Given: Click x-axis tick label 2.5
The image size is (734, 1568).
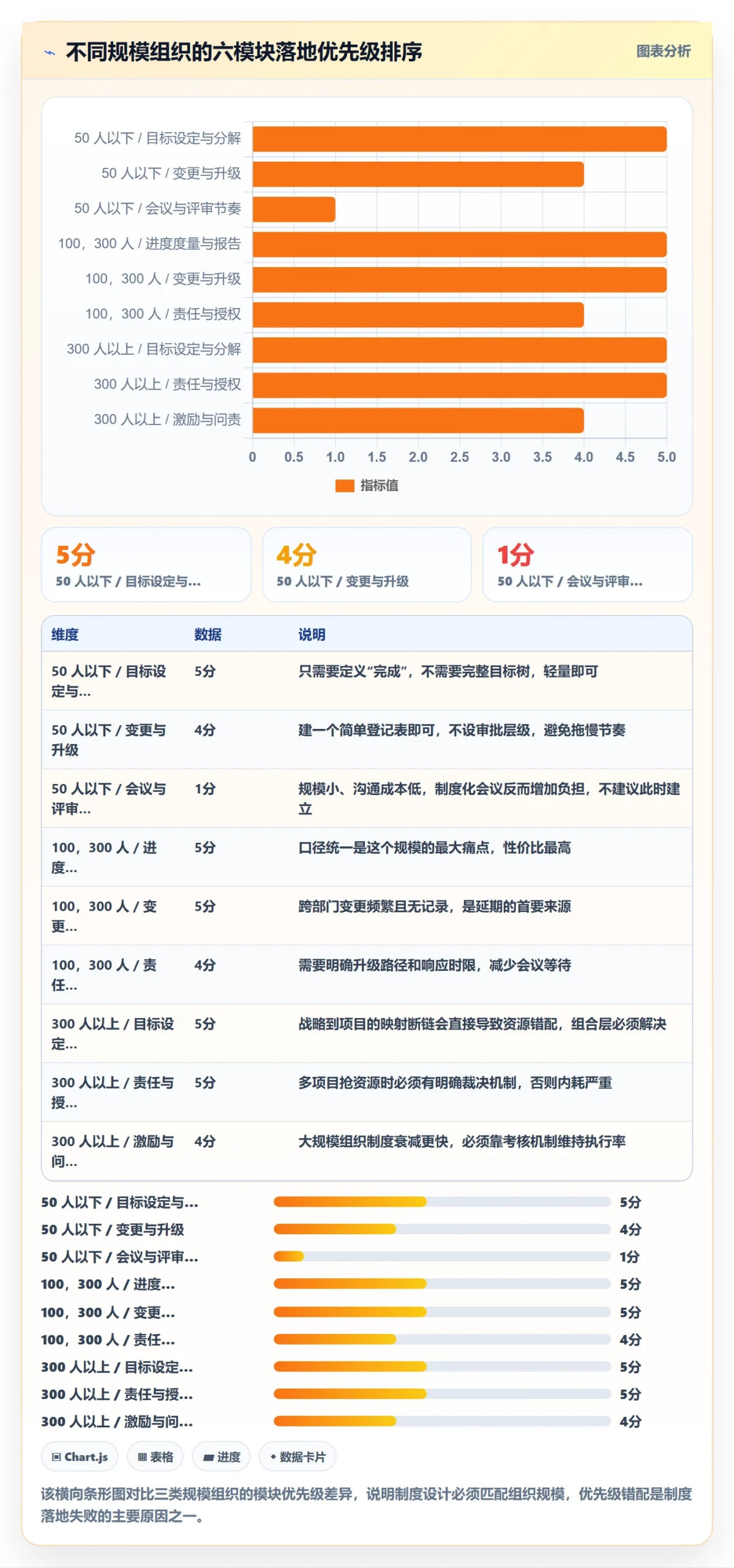Looking at the screenshot, I should click(459, 457).
